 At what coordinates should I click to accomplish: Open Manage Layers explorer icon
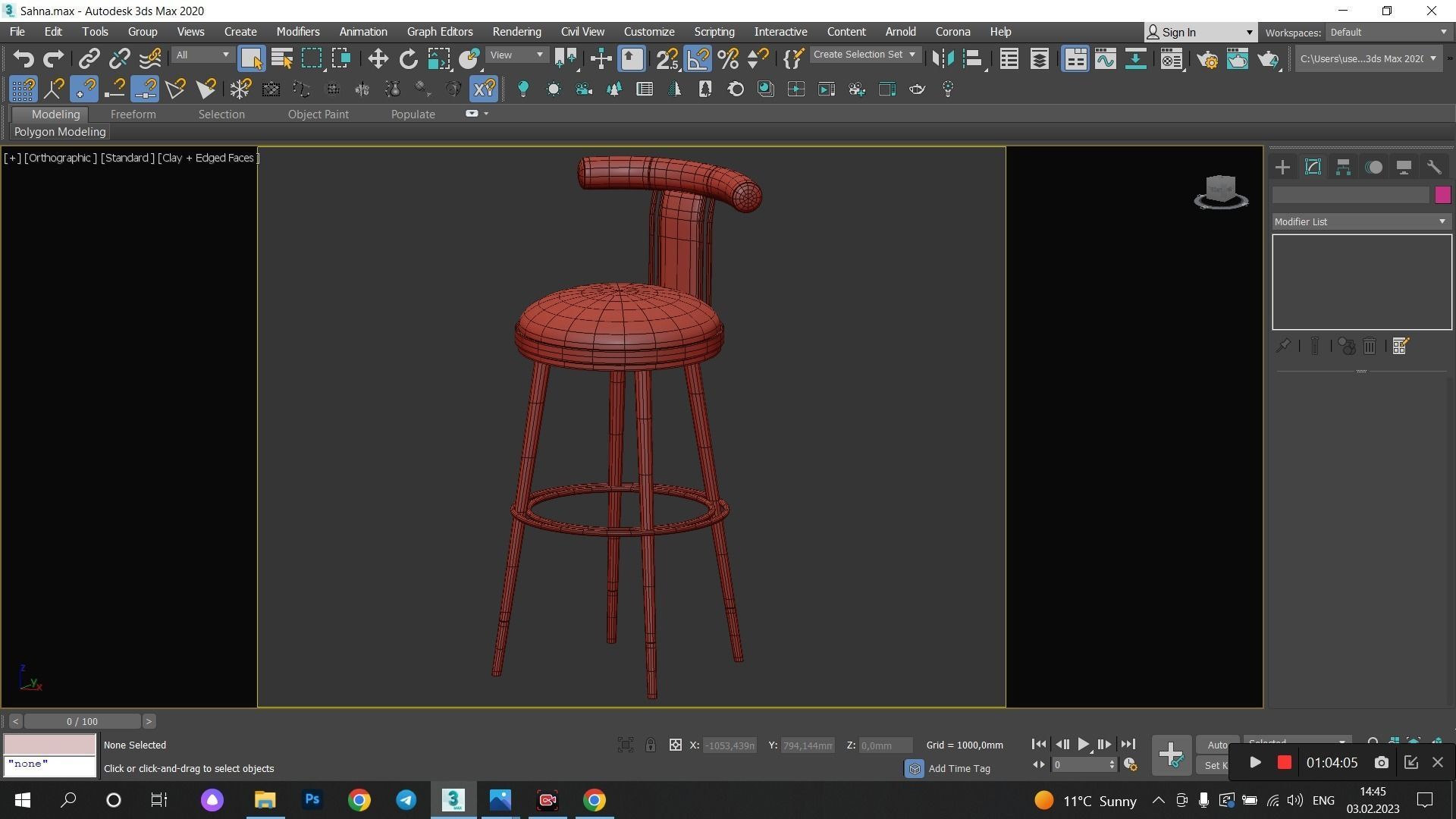tap(1040, 58)
